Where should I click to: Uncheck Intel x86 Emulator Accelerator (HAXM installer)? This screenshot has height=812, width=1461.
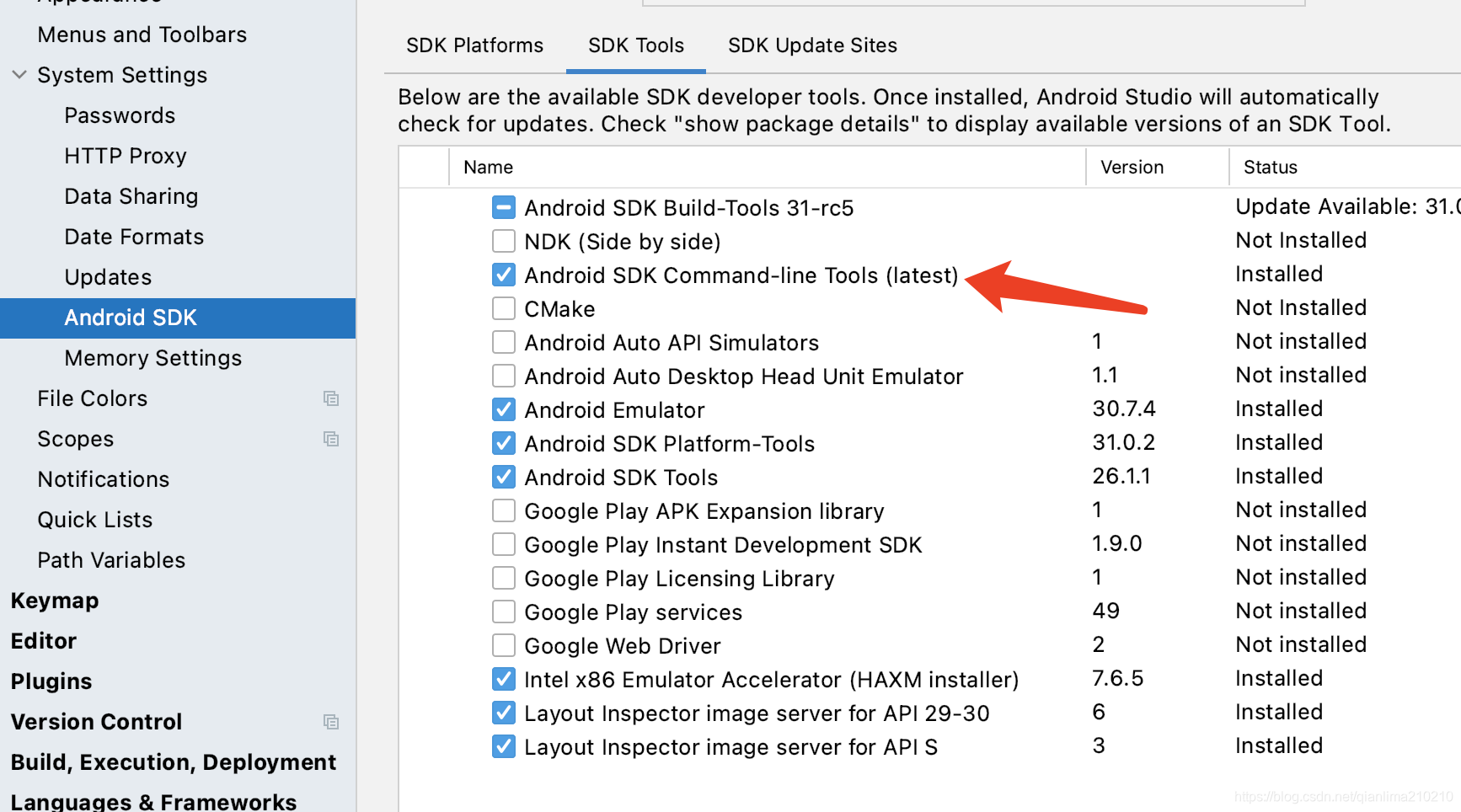(x=504, y=679)
